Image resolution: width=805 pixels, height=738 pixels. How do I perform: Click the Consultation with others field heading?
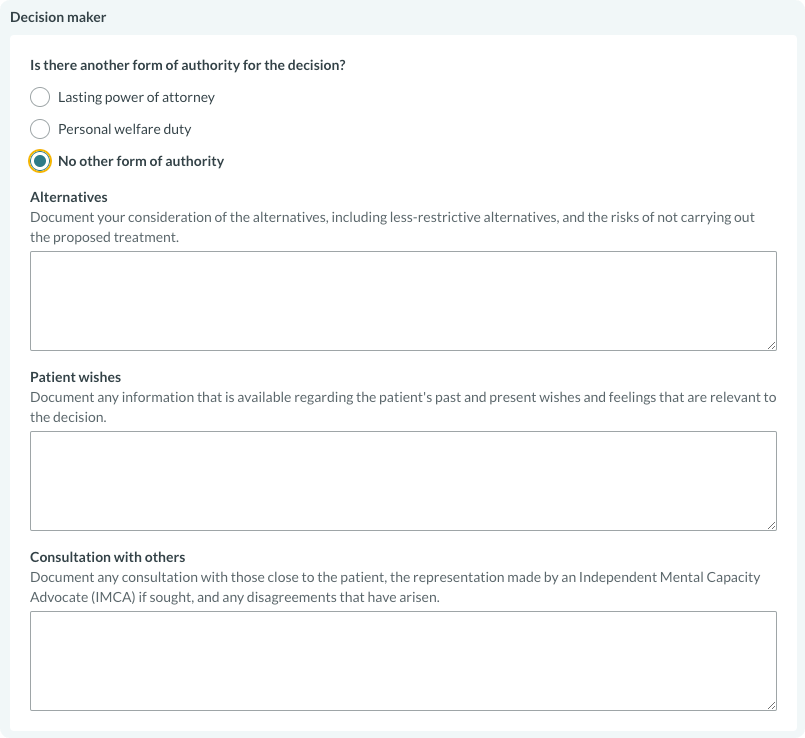[107, 557]
